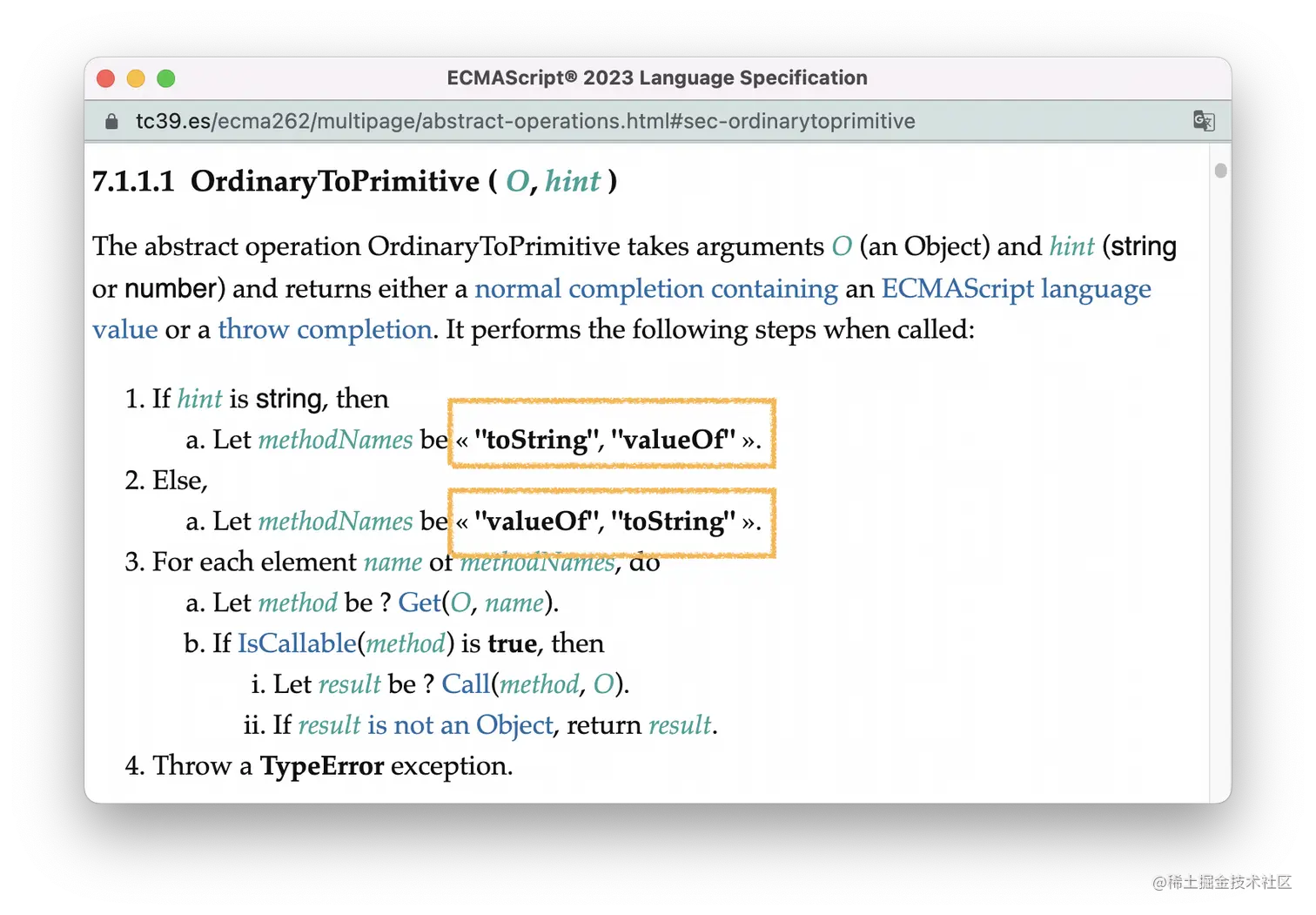Open the Google Translate icon in address bar
Screen dimensions: 1316x915
click(1204, 121)
